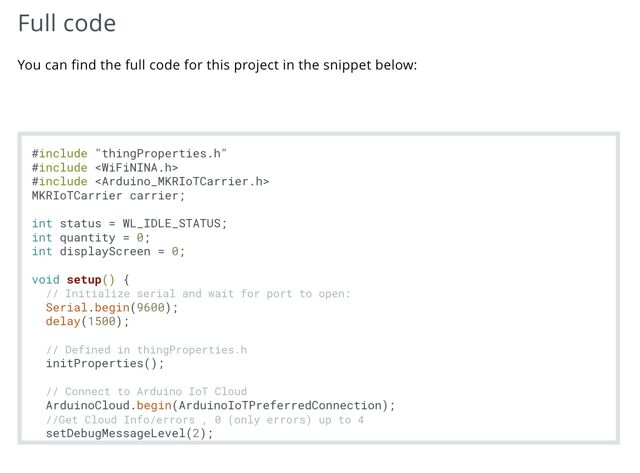Click the #include <WiFiNINA.h> line
This screenshot has width=640, height=473.
click(x=104, y=168)
